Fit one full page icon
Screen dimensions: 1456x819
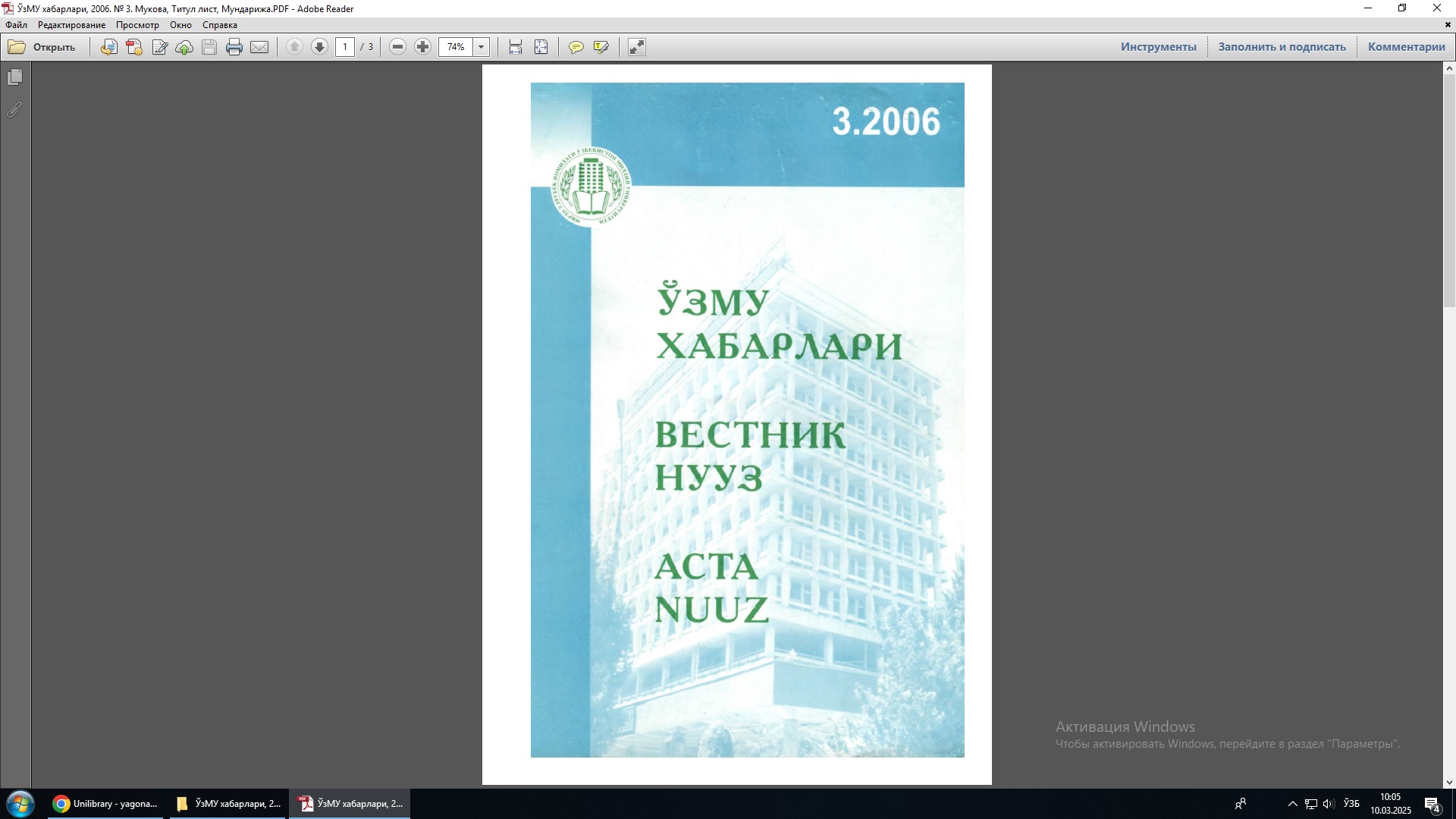[541, 47]
